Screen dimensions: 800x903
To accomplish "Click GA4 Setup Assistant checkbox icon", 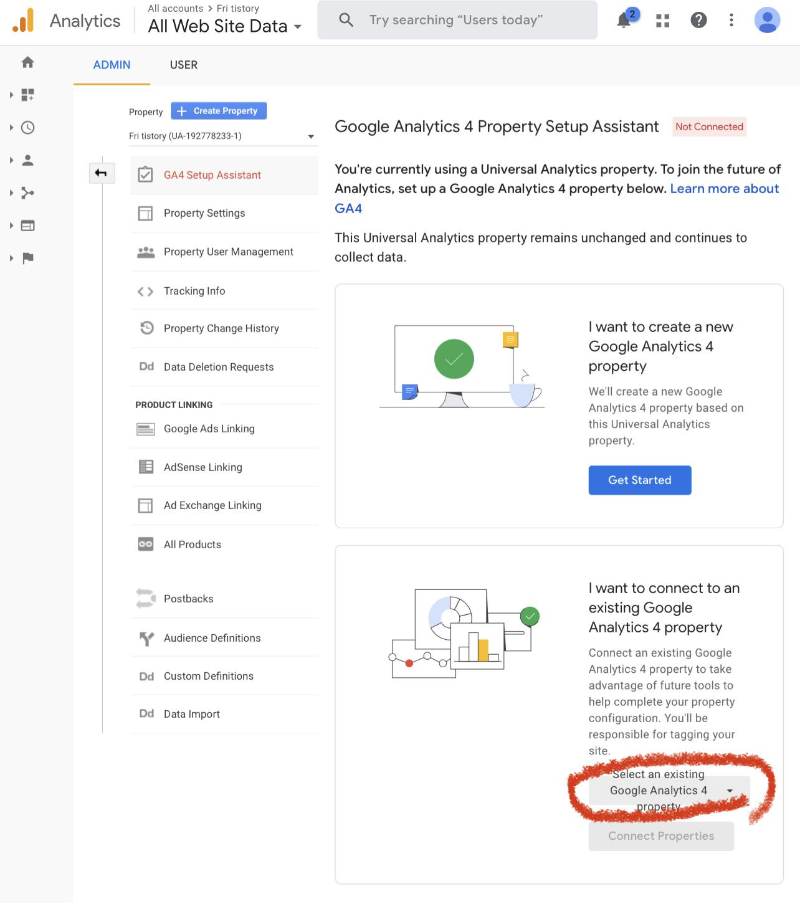I will click(x=146, y=174).
